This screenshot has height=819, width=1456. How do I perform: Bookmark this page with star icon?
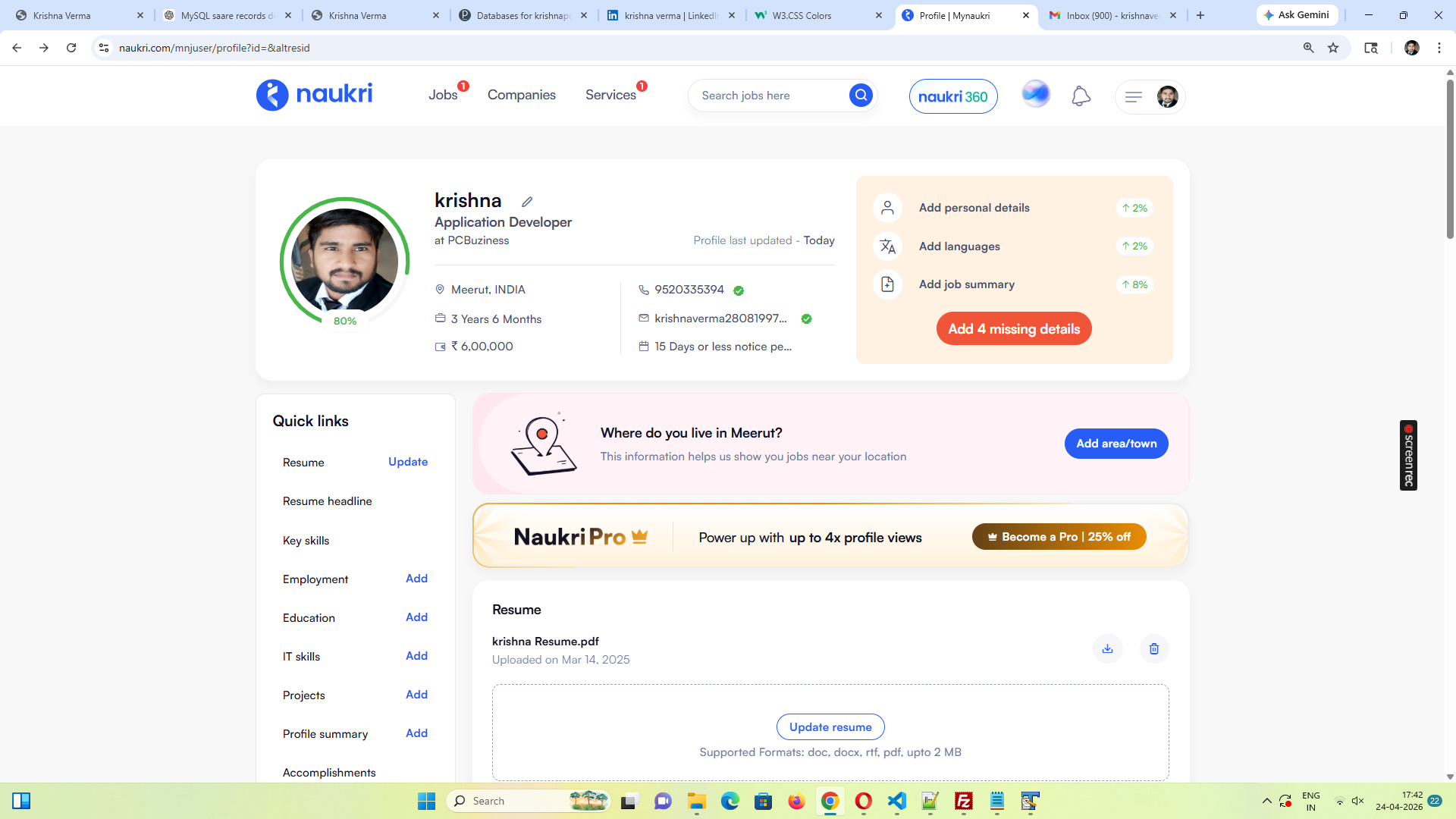[1333, 48]
